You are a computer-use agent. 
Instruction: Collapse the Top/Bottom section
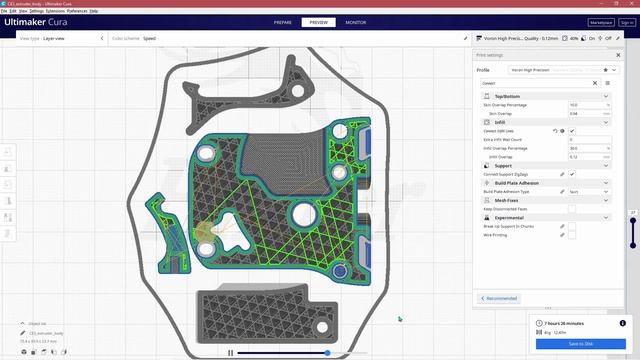[606, 96]
